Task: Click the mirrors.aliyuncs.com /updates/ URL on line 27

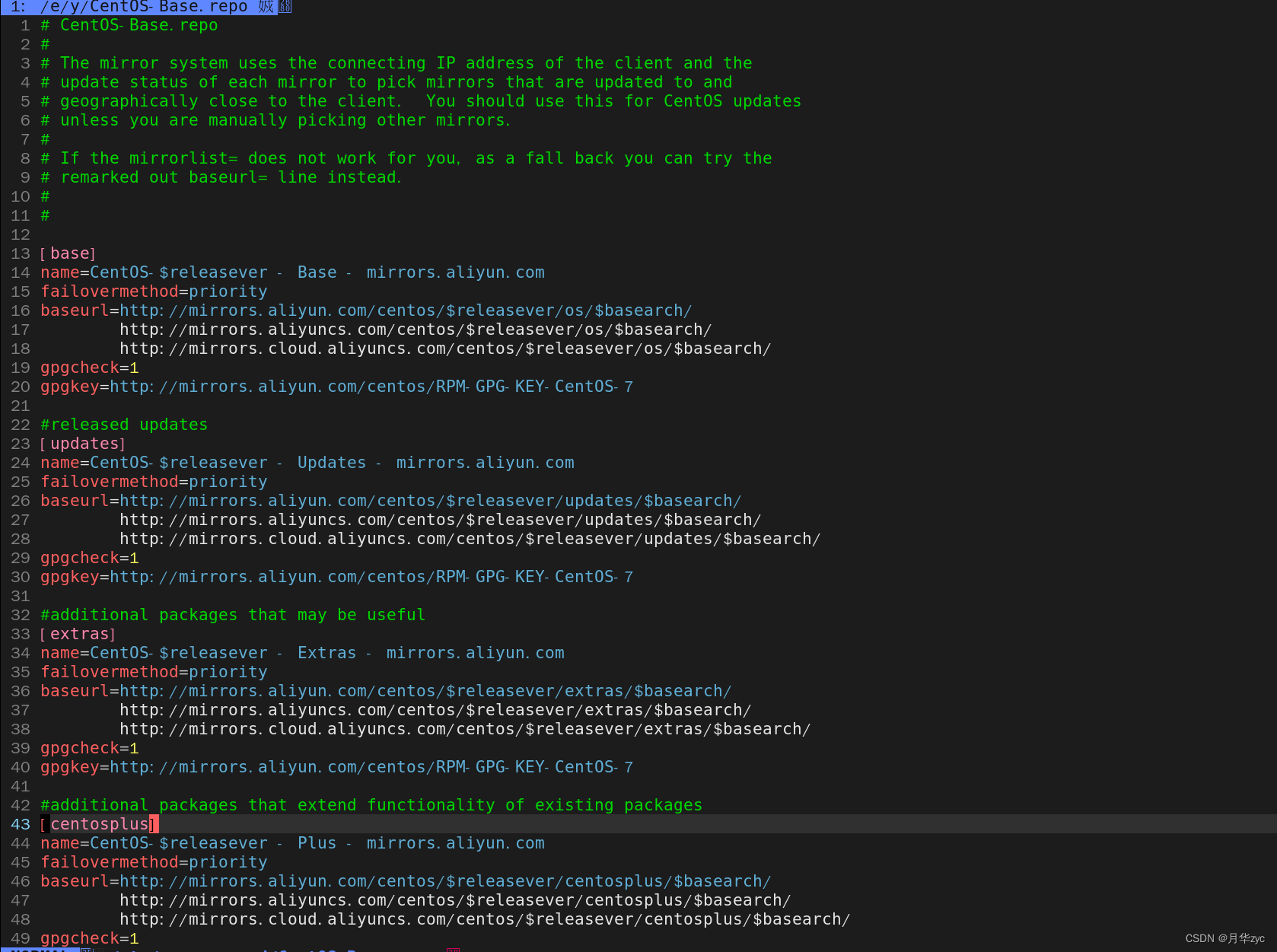Action: click(441, 520)
